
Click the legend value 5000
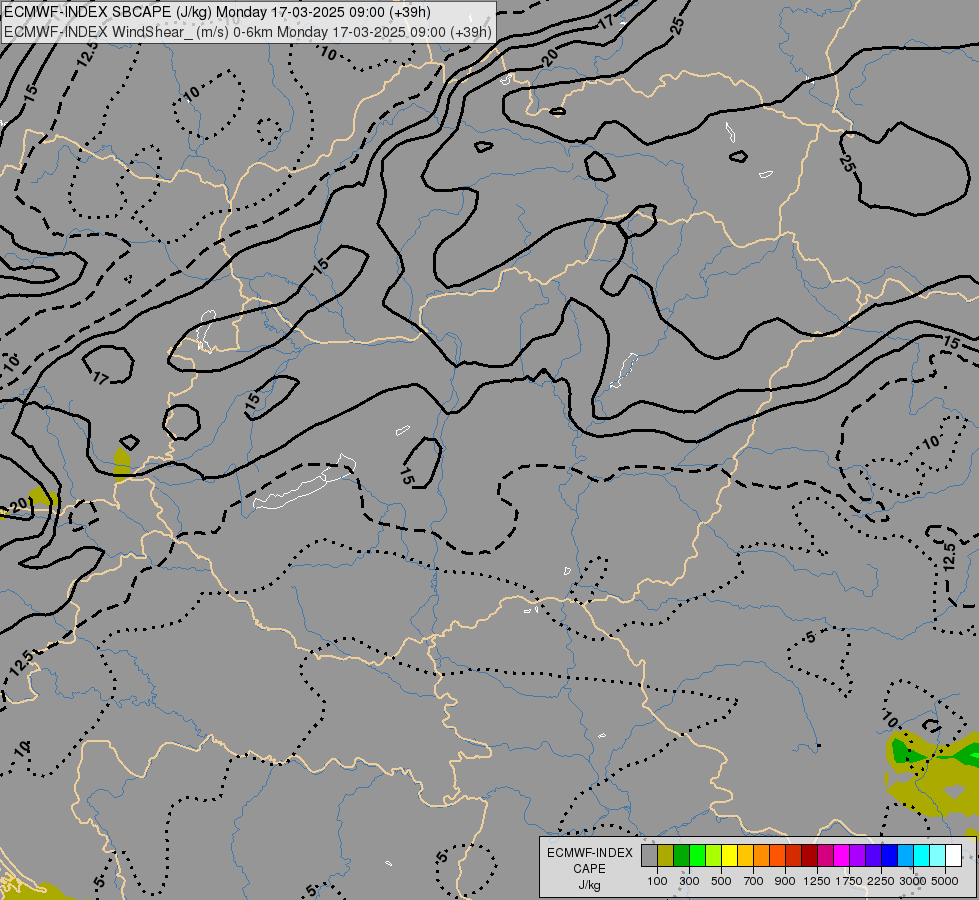pyautogui.click(x=945, y=881)
